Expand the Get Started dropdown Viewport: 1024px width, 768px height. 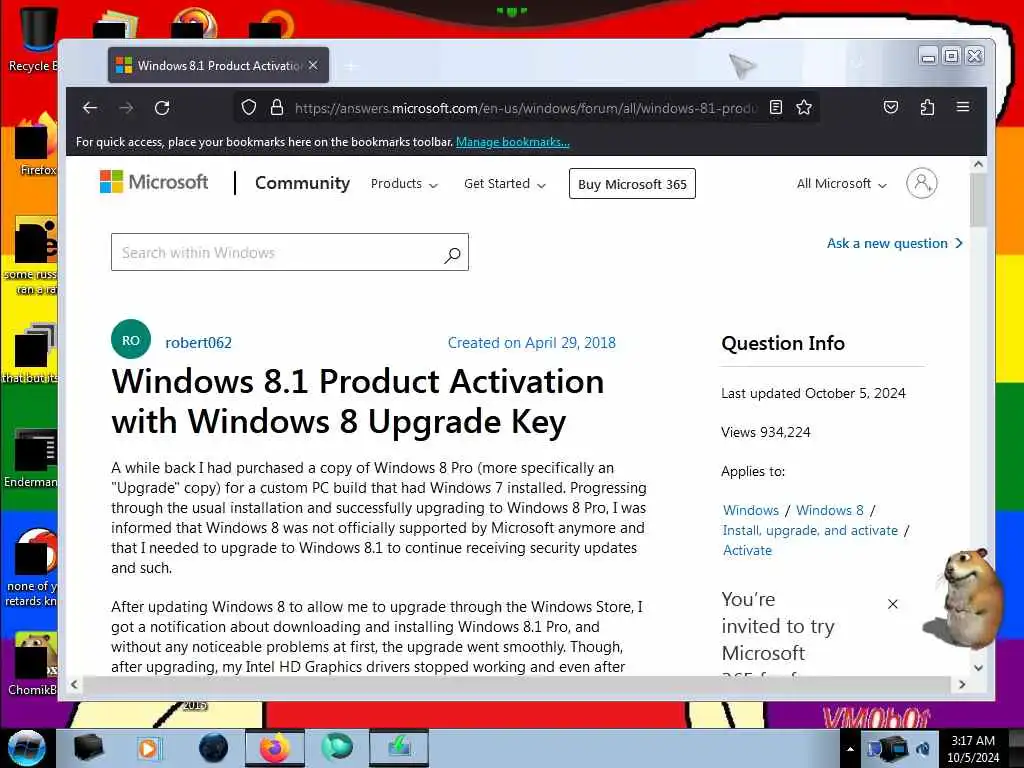[505, 184]
